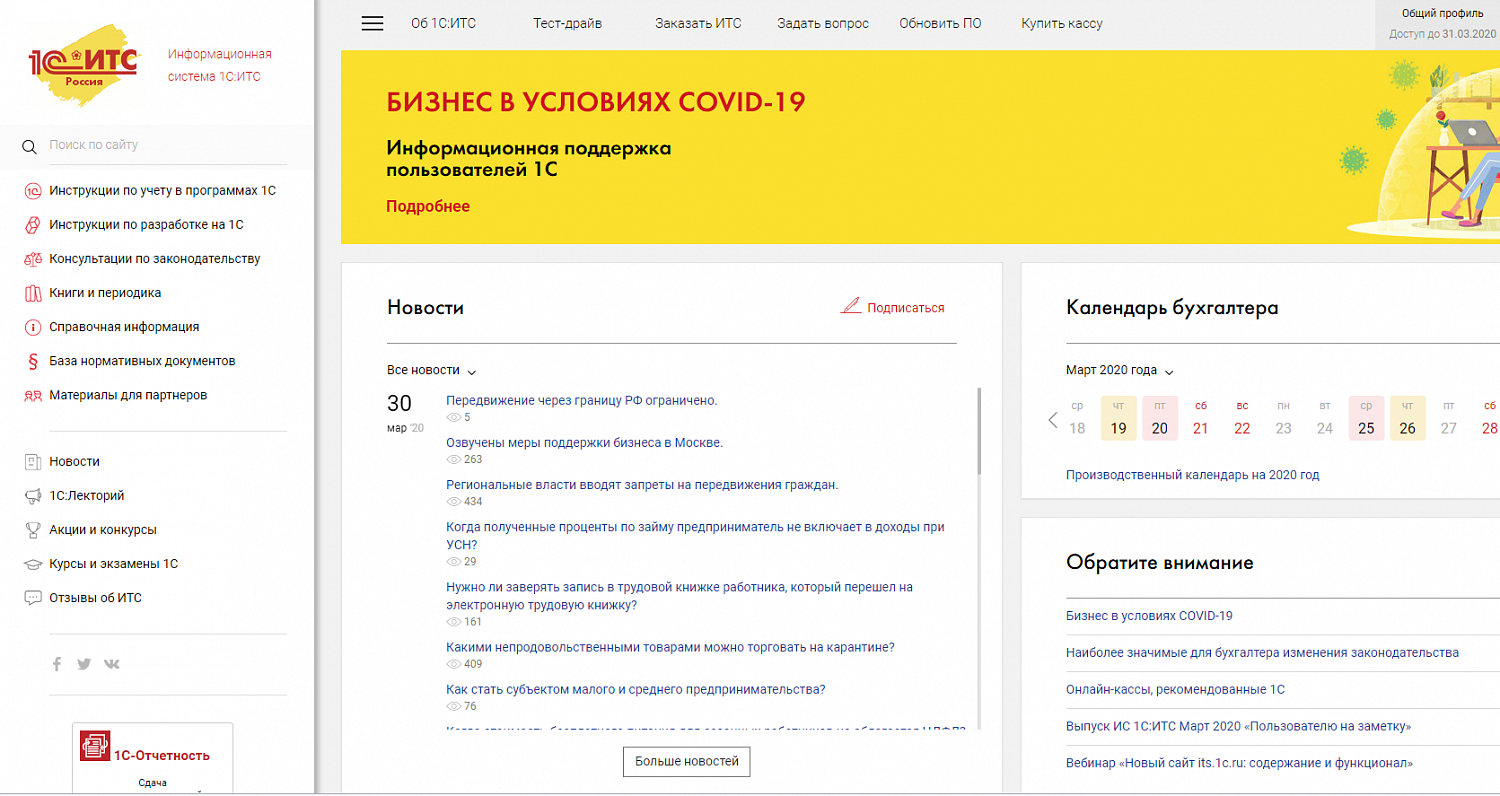The width and height of the screenshot is (1500, 796).
Task: Open the Facebook social icon
Action: tap(57, 664)
